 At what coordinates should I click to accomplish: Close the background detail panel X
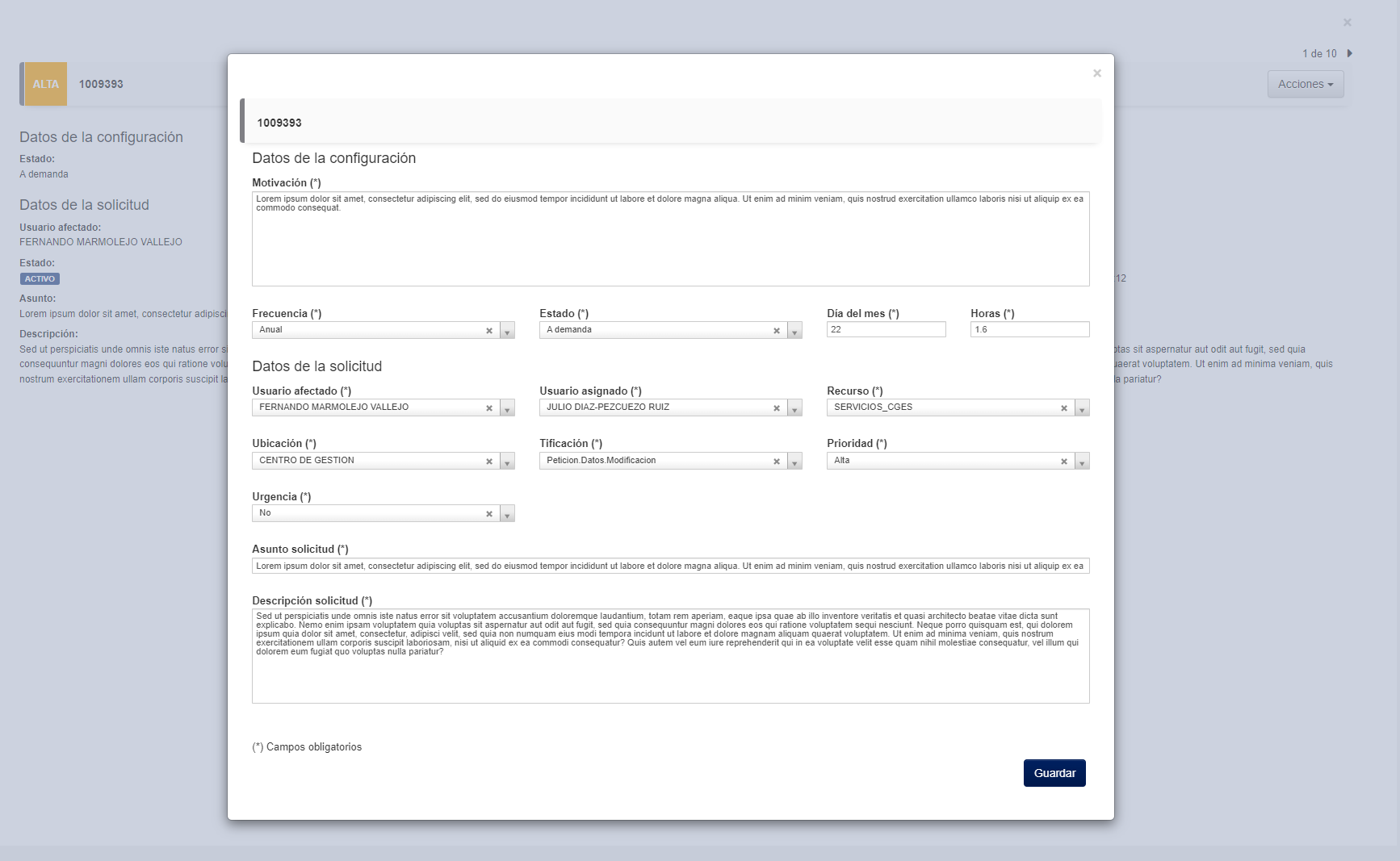coord(1348,23)
